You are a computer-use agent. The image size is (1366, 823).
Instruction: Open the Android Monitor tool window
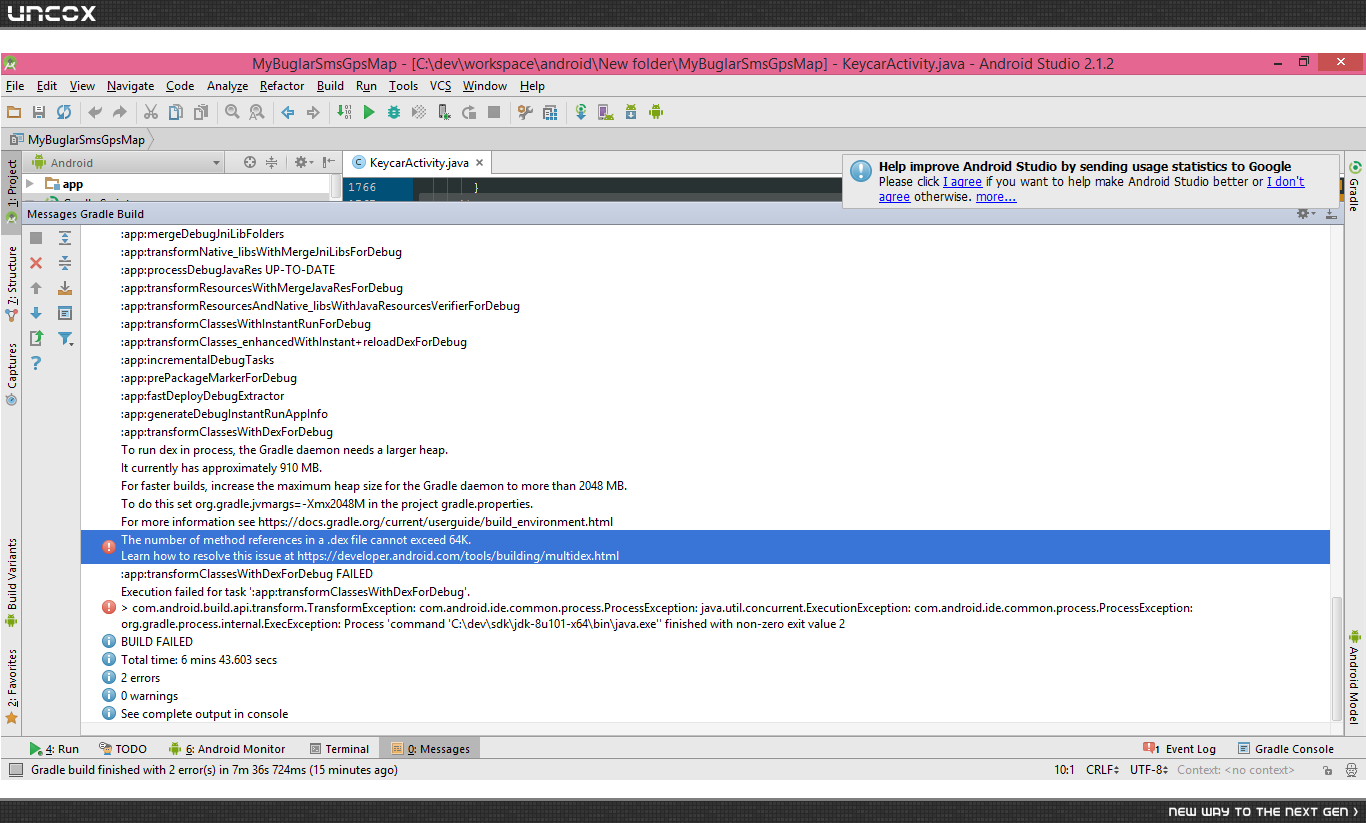(x=228, y=749)
